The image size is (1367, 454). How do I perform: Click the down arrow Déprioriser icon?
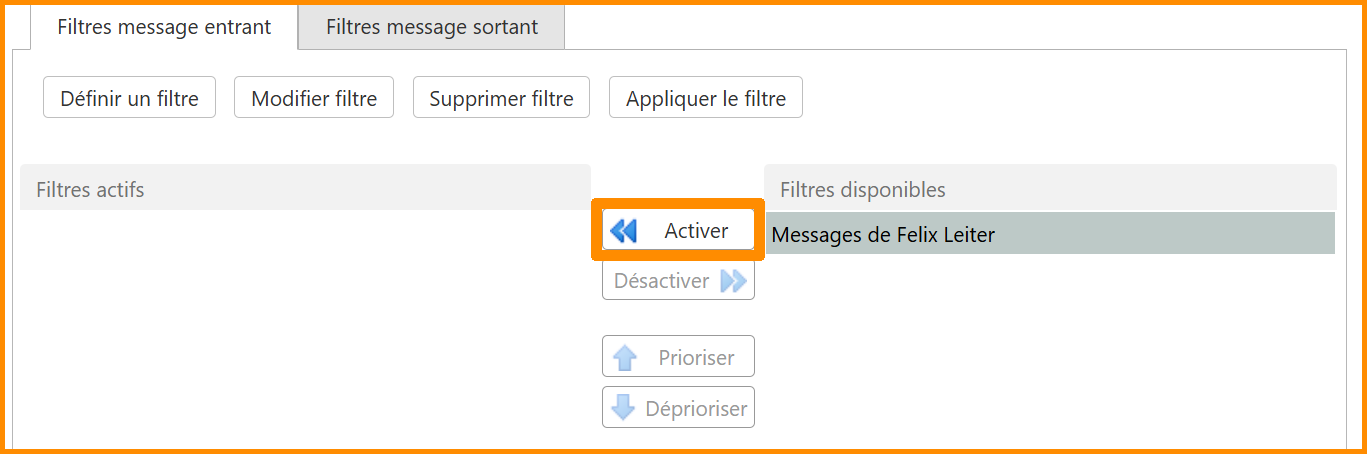click(624, 408)
